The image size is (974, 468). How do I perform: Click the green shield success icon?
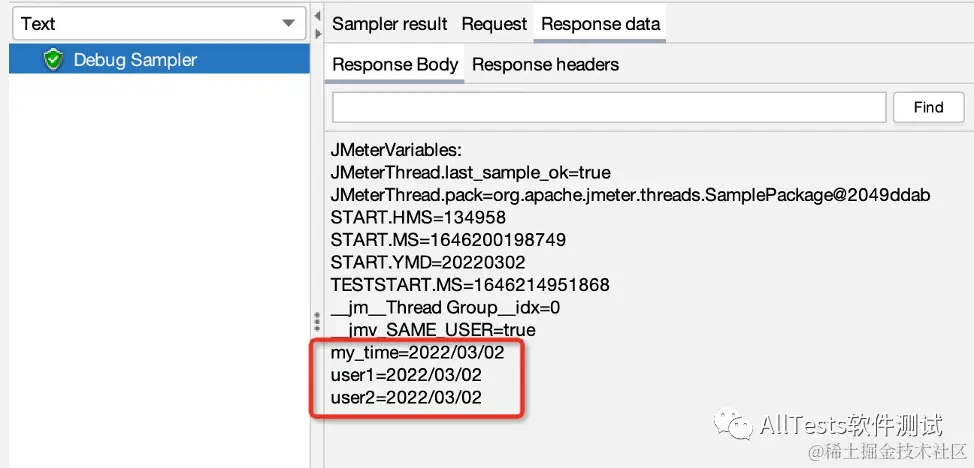pyautogui.click(x=53, y=60)
